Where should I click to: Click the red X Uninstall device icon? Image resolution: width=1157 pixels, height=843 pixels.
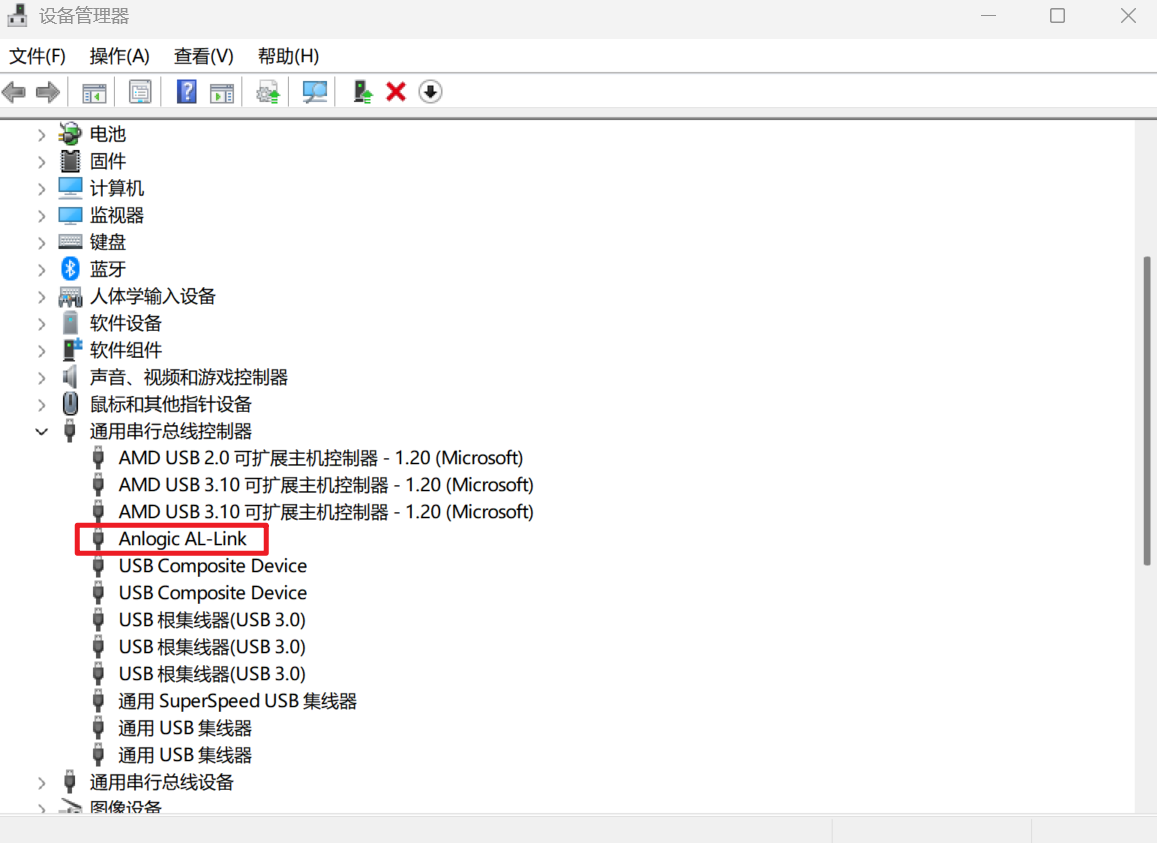(x=396, y=92)
